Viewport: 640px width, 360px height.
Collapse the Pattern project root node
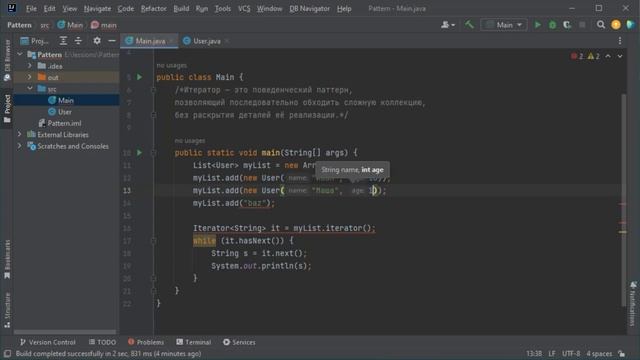(20, 54)
